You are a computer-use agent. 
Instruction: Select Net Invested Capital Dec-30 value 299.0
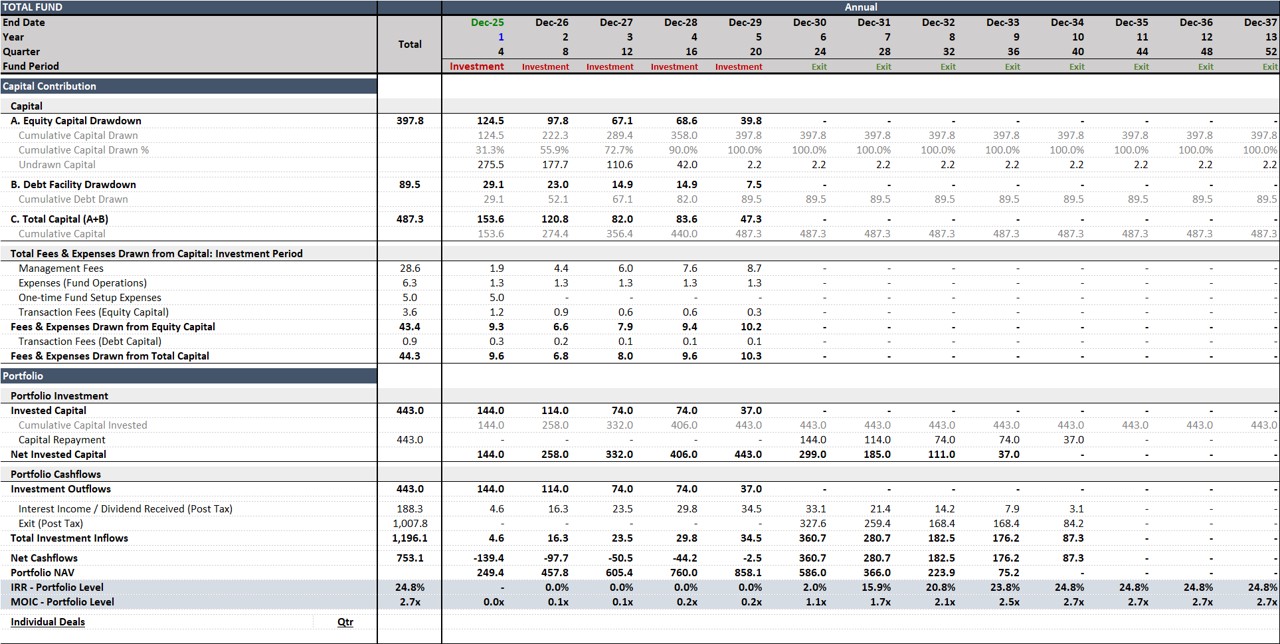[x=813, y=454]
